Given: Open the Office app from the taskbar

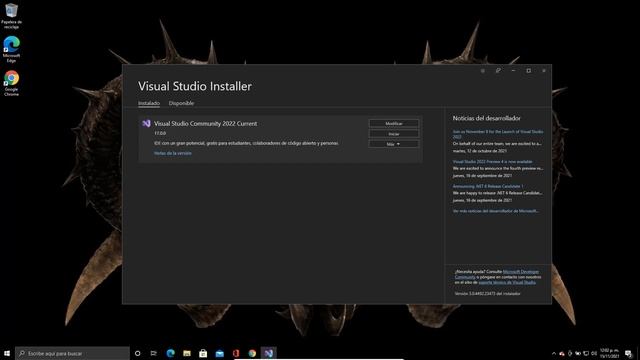Looking at the screenshot, I should click(x=236, y=353).
